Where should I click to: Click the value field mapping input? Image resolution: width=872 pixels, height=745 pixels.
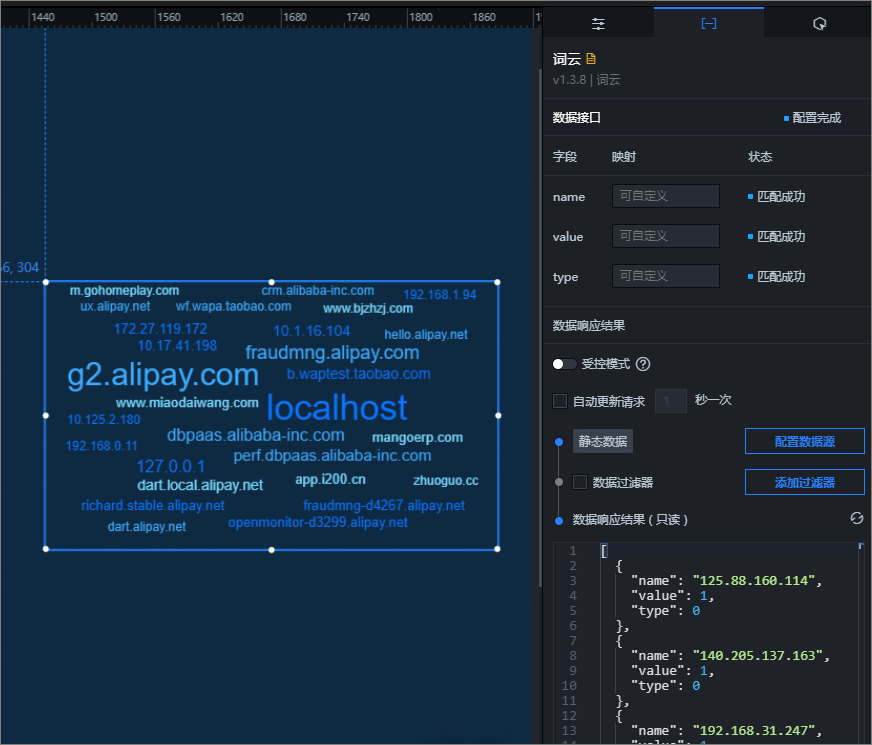coord(666,236)
